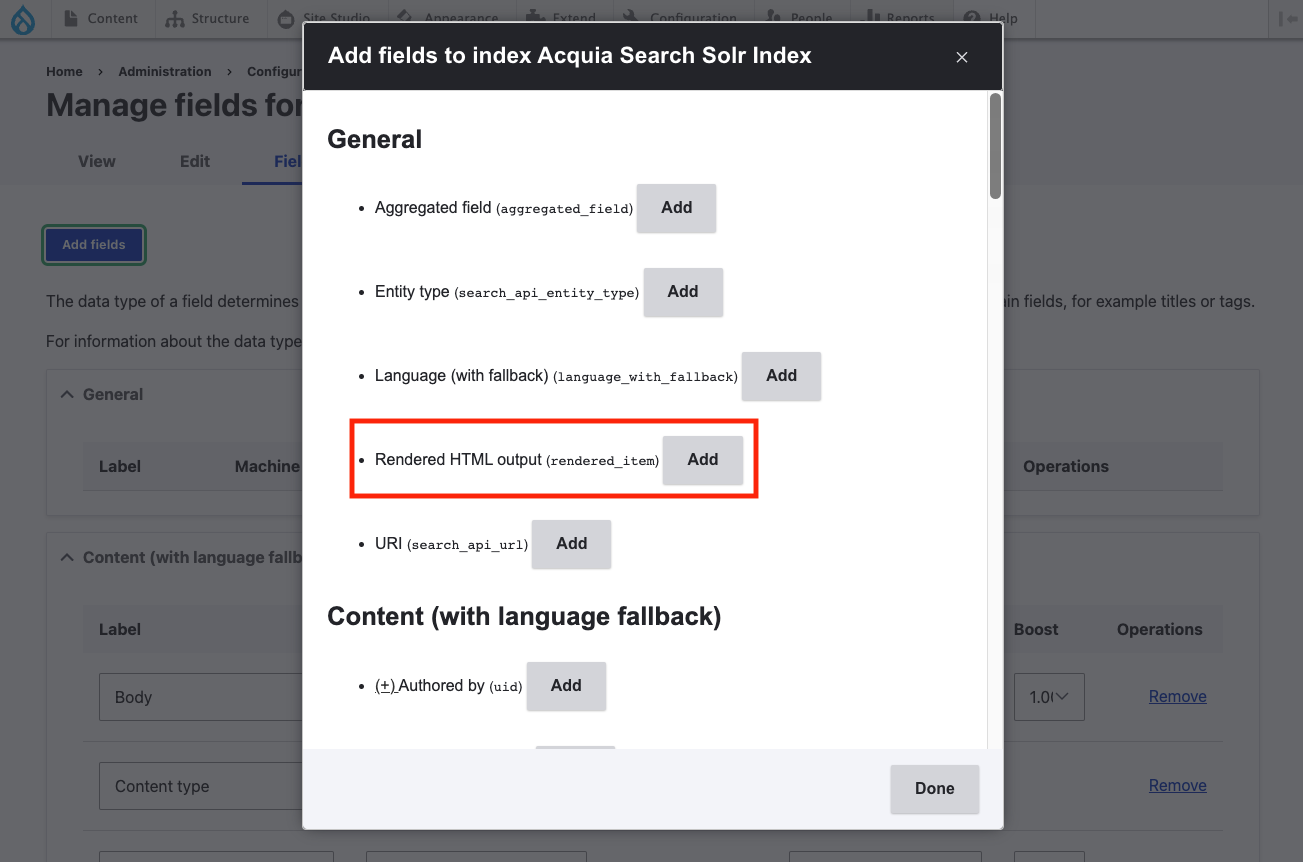Add the Rendered HTML output field
1303x862 pixels.
point(703,460)
